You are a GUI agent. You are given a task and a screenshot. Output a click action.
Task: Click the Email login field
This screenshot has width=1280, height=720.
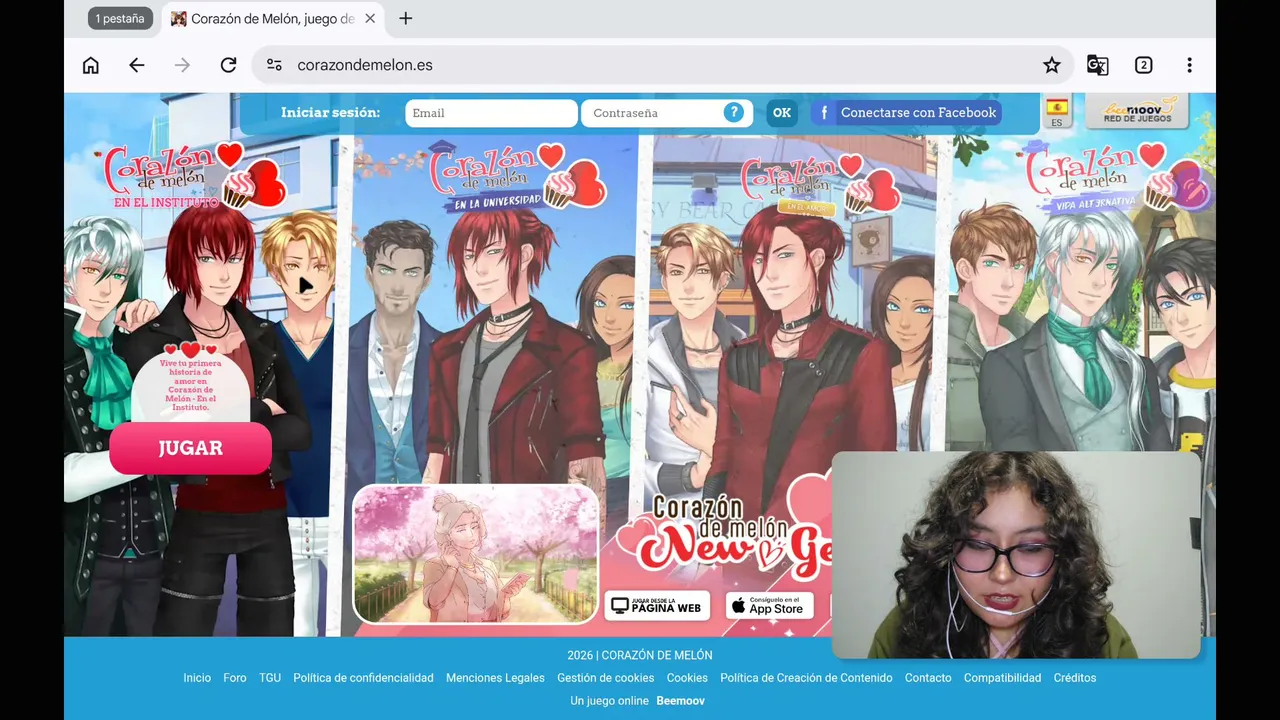click(x=491, y=113)
